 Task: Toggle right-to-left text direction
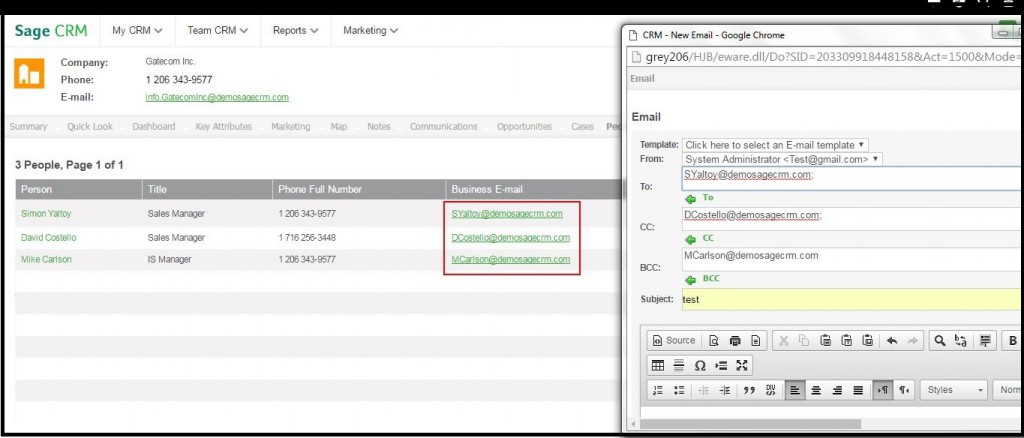(904, 390)
